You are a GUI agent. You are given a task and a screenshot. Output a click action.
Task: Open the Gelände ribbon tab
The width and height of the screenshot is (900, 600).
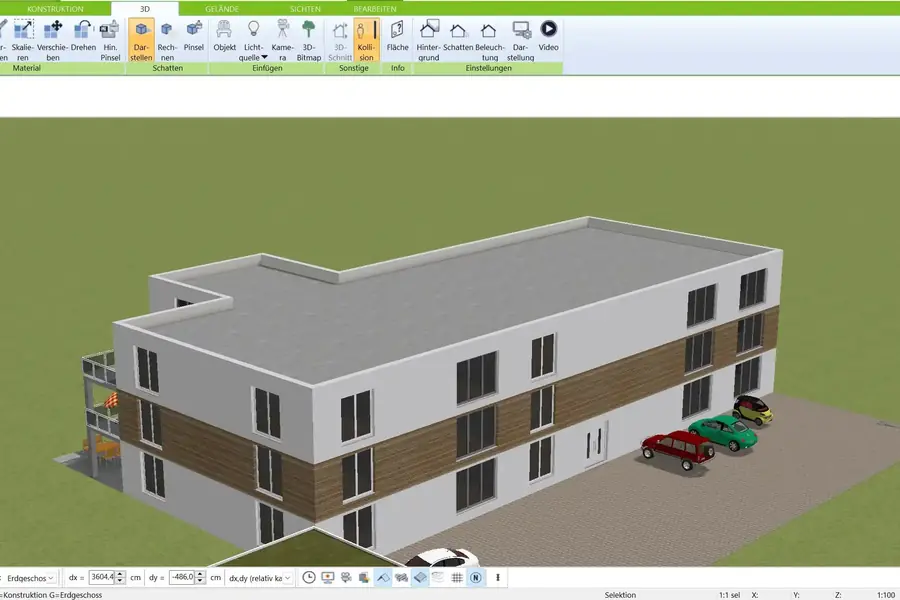tap(222, 8)
